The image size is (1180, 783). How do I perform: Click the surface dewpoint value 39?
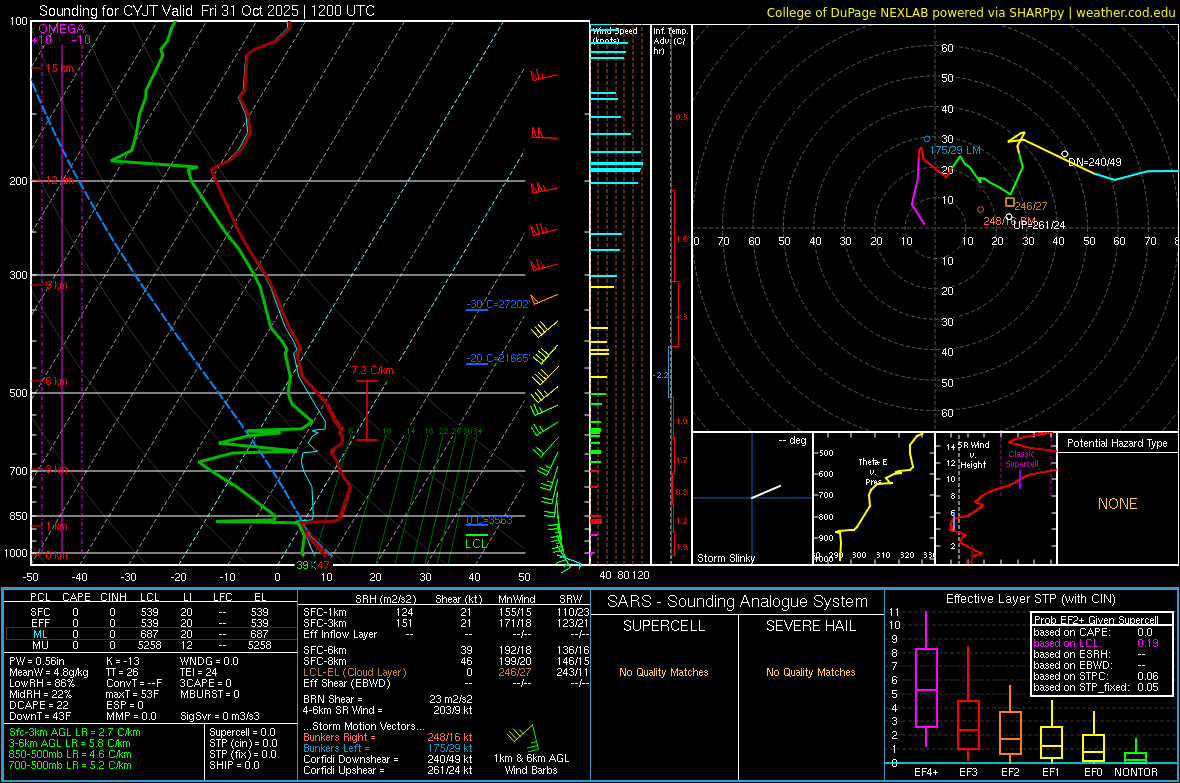pyautogui.click(x=302, y=565)
